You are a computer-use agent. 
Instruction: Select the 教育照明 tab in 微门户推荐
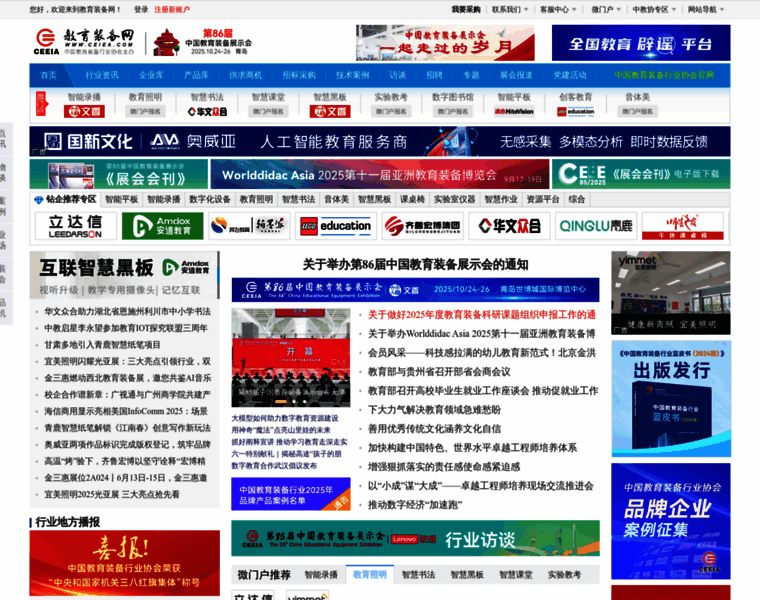370,574
